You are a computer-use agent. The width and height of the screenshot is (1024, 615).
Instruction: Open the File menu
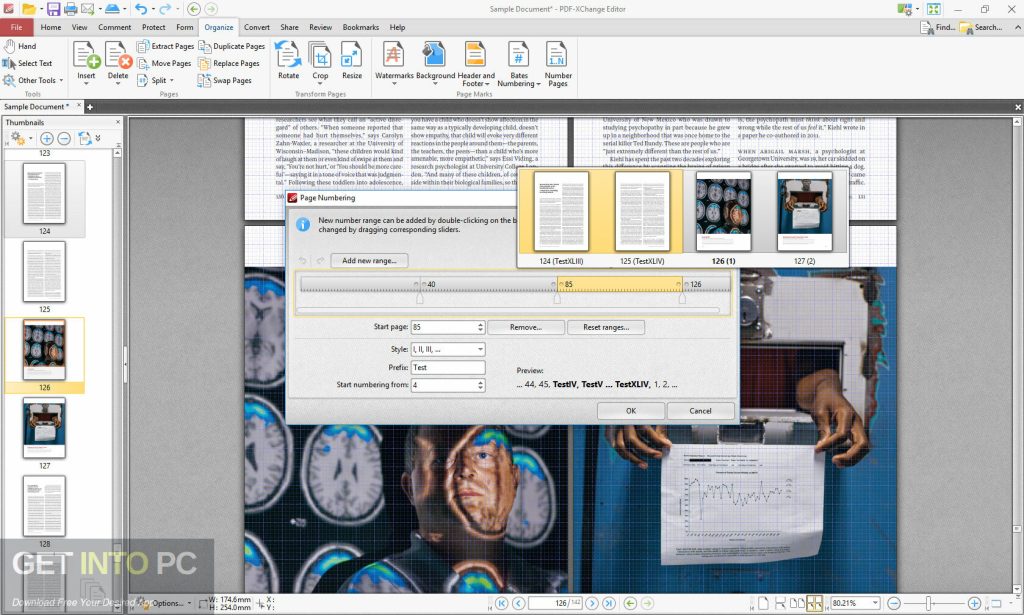click(16, 27)
